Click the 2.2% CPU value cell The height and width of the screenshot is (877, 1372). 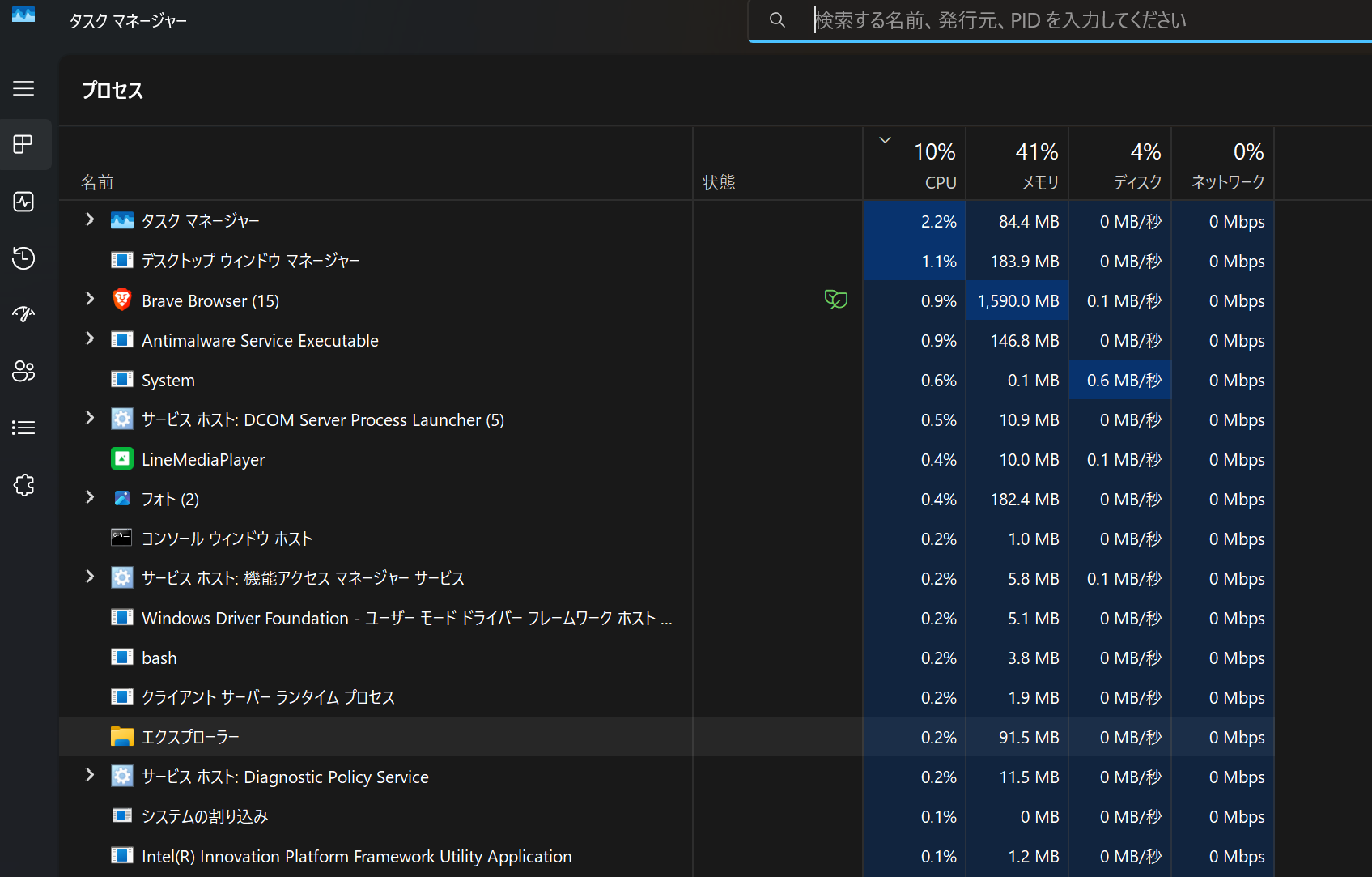[x=915, y=221]
